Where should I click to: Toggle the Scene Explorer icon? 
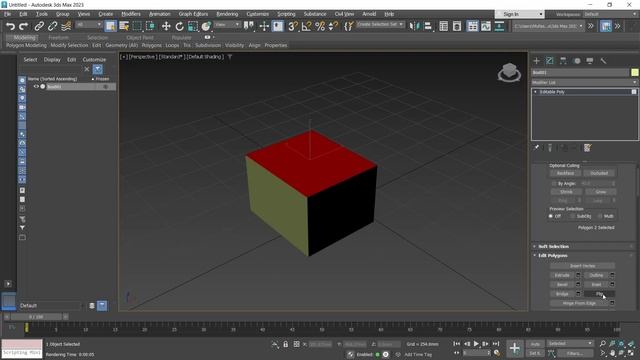(x=443, y=26)
